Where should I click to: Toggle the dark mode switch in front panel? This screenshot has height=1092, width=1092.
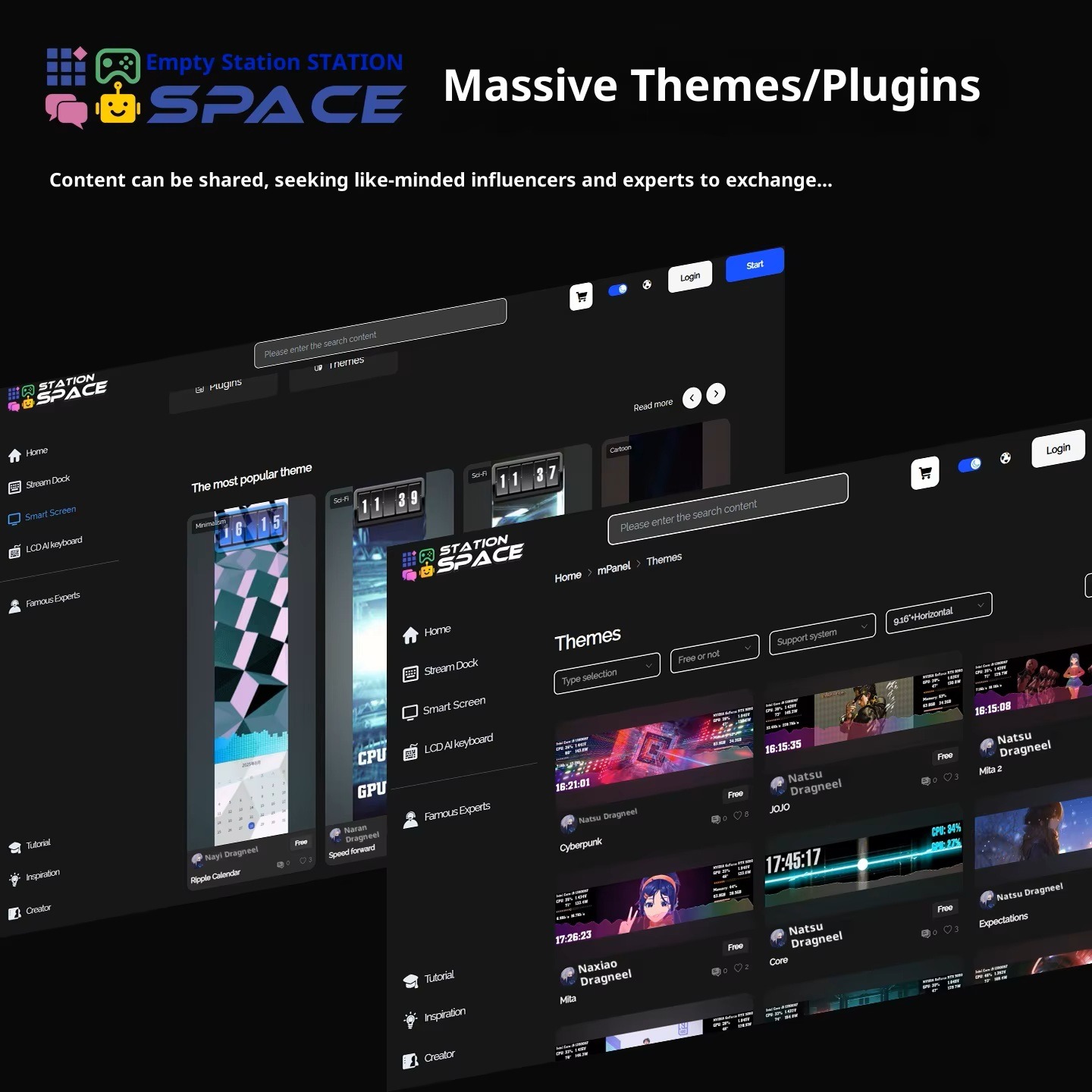(x=969, y=465)
